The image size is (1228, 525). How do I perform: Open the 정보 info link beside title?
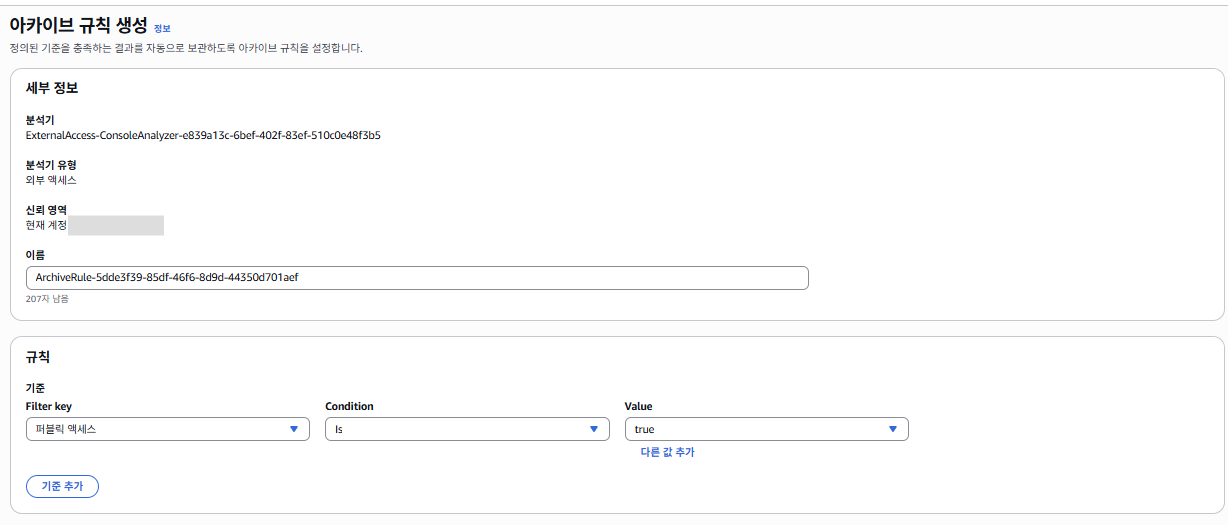tap(162, 29)
